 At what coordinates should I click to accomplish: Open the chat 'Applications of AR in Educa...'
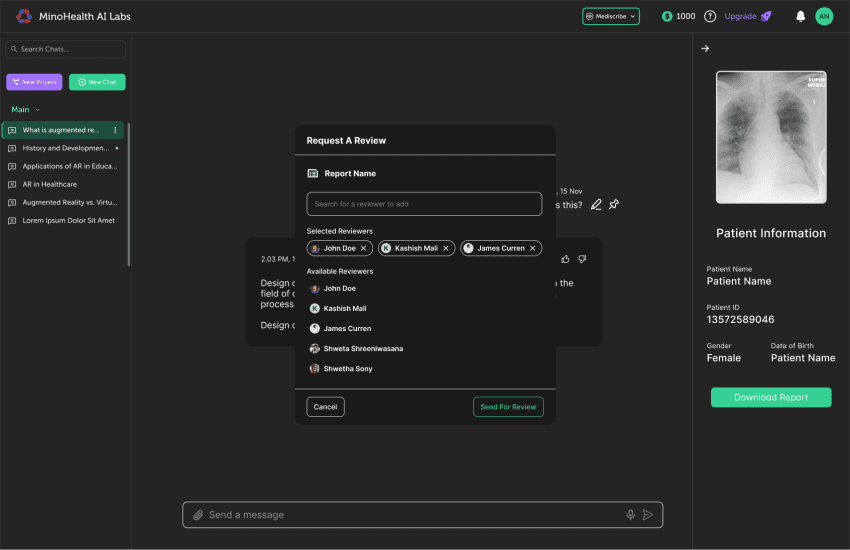pos(62,166)
